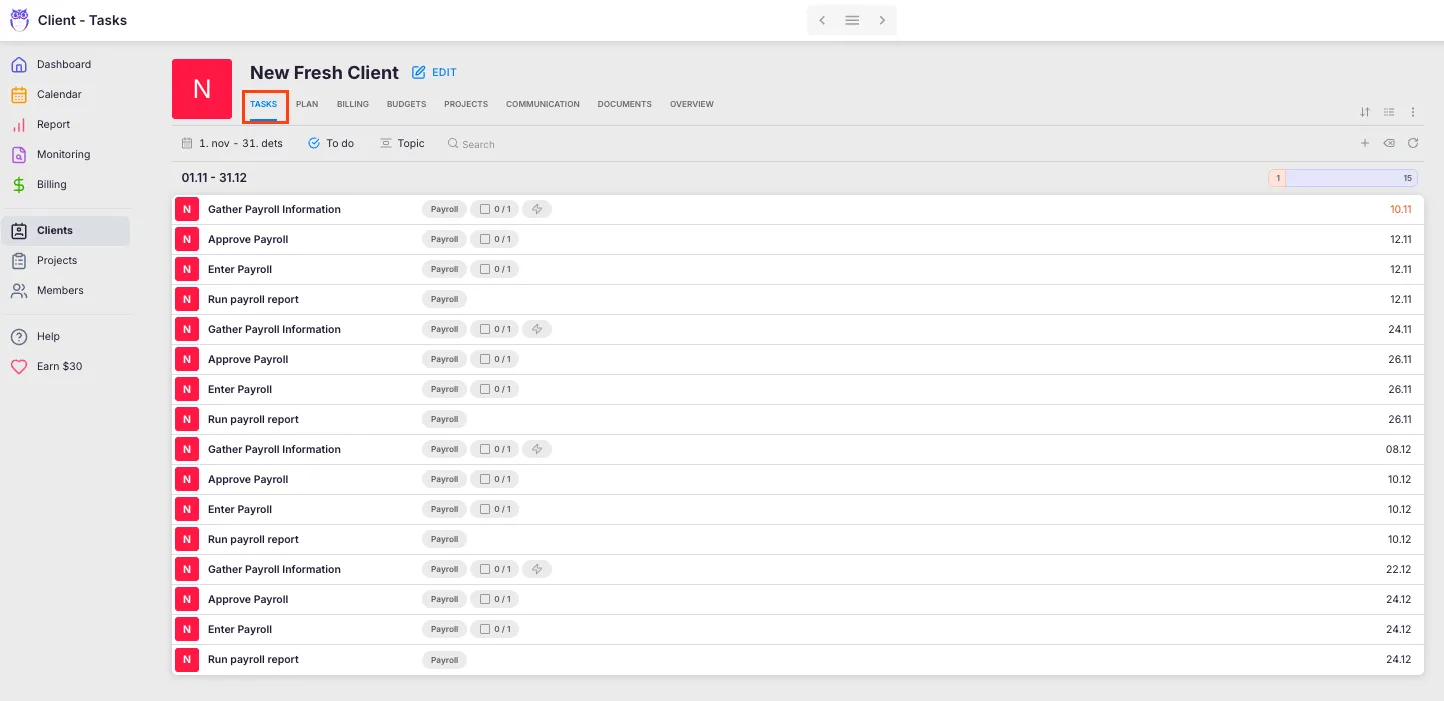Switch layout using the list view icon
This screenshot has height=701, width=1444.
coord(1389,112)
